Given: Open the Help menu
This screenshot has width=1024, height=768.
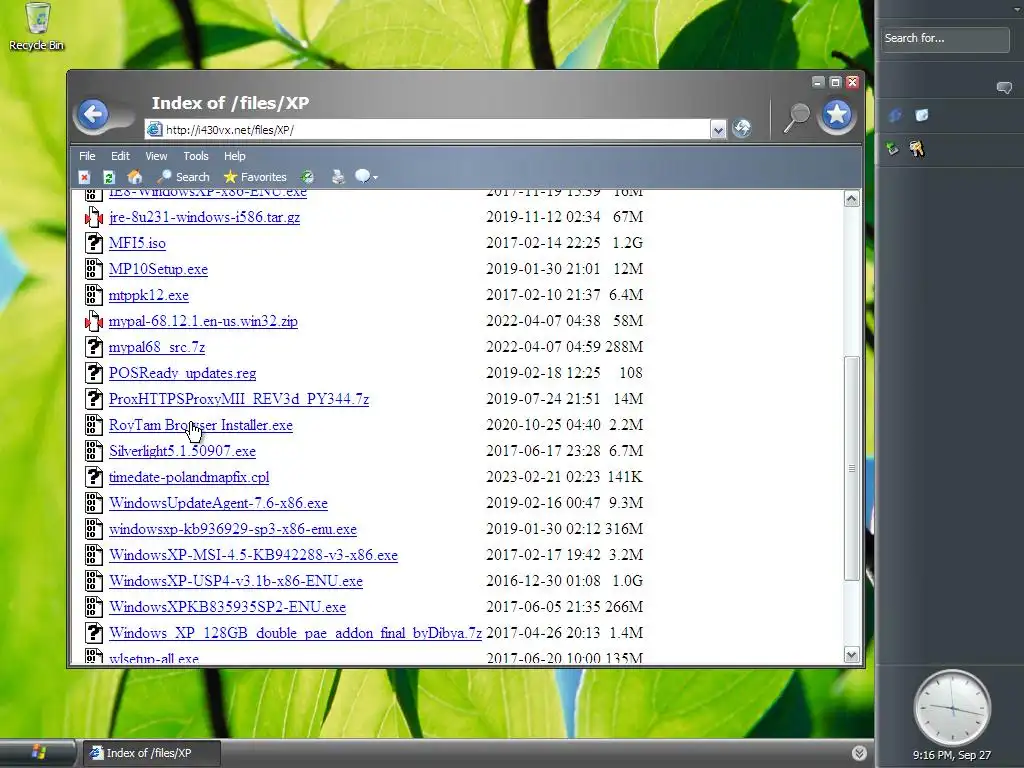Looking at the screenshot, I should pos(234,156).
